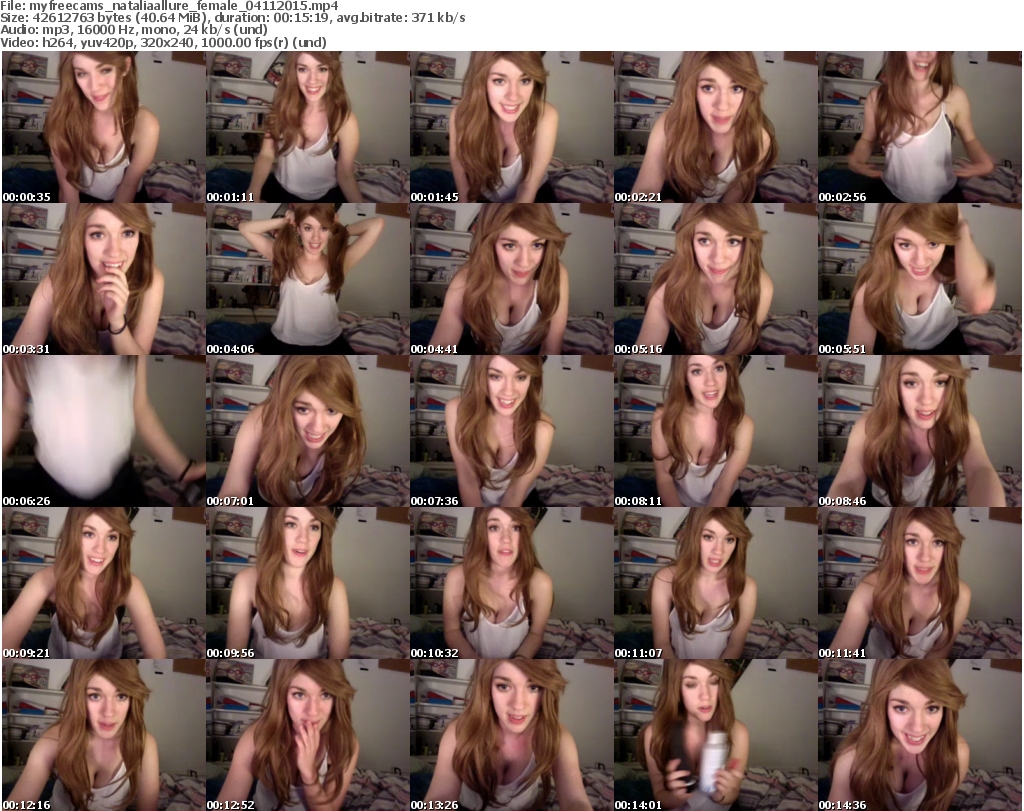Click the frame stamped 00:13:26

511,735
